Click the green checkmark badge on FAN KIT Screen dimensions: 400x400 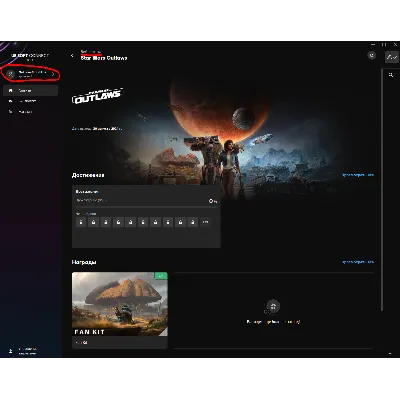161,276
